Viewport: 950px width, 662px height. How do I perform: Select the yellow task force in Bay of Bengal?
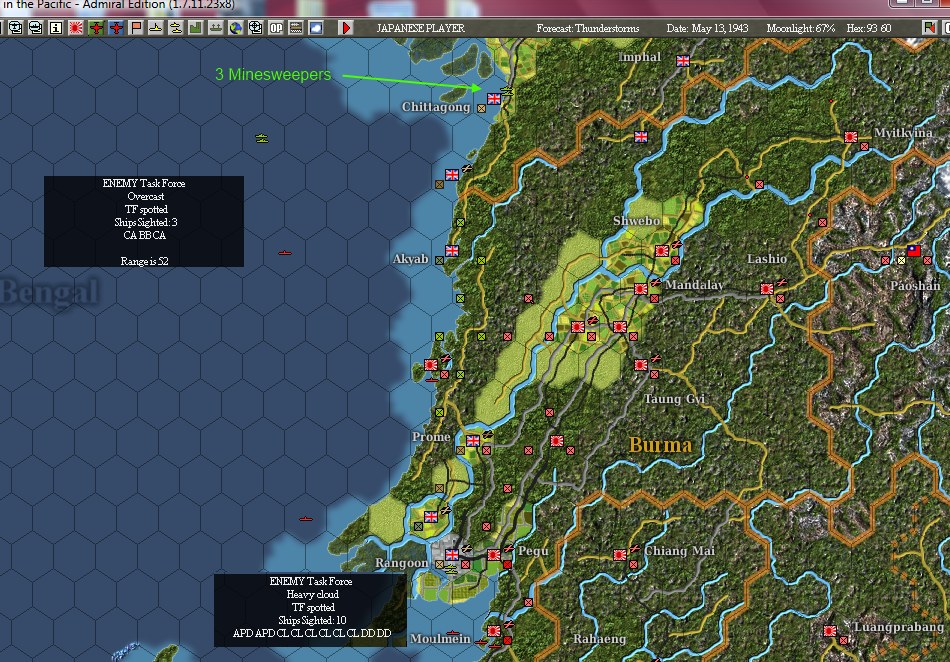(x=262, y=139)
